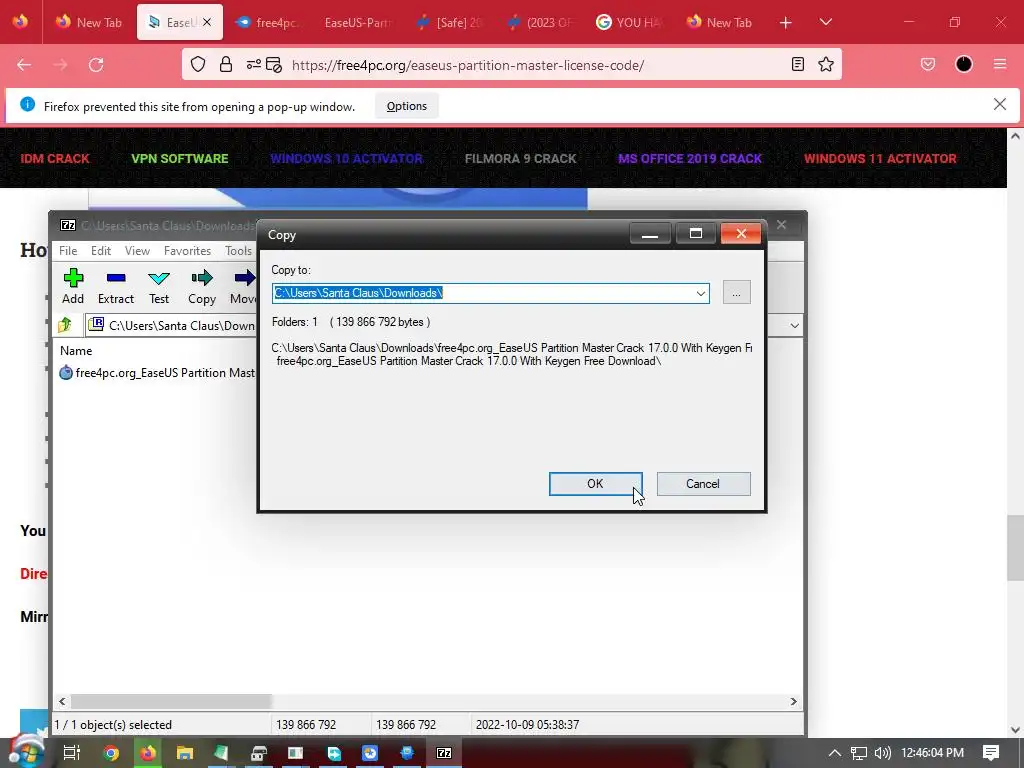This screenshot has width=1024, height=768.
Task: Click the Firefox back arrow
Action: (24, 65)
